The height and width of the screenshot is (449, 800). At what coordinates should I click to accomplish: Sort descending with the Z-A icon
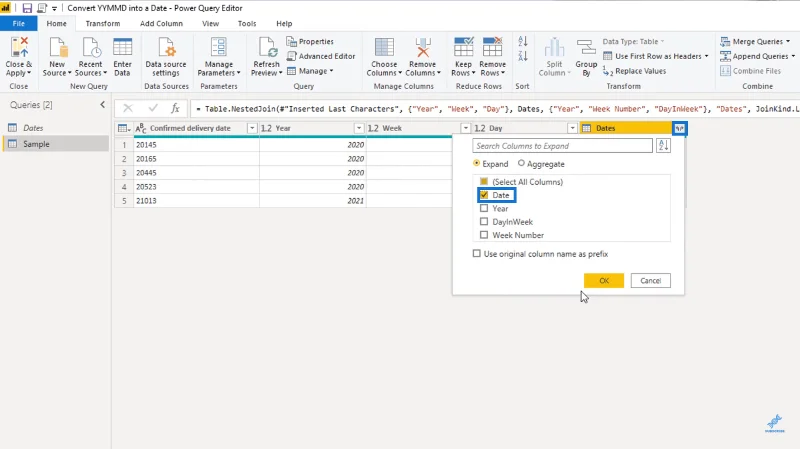[x=523, y=56]
